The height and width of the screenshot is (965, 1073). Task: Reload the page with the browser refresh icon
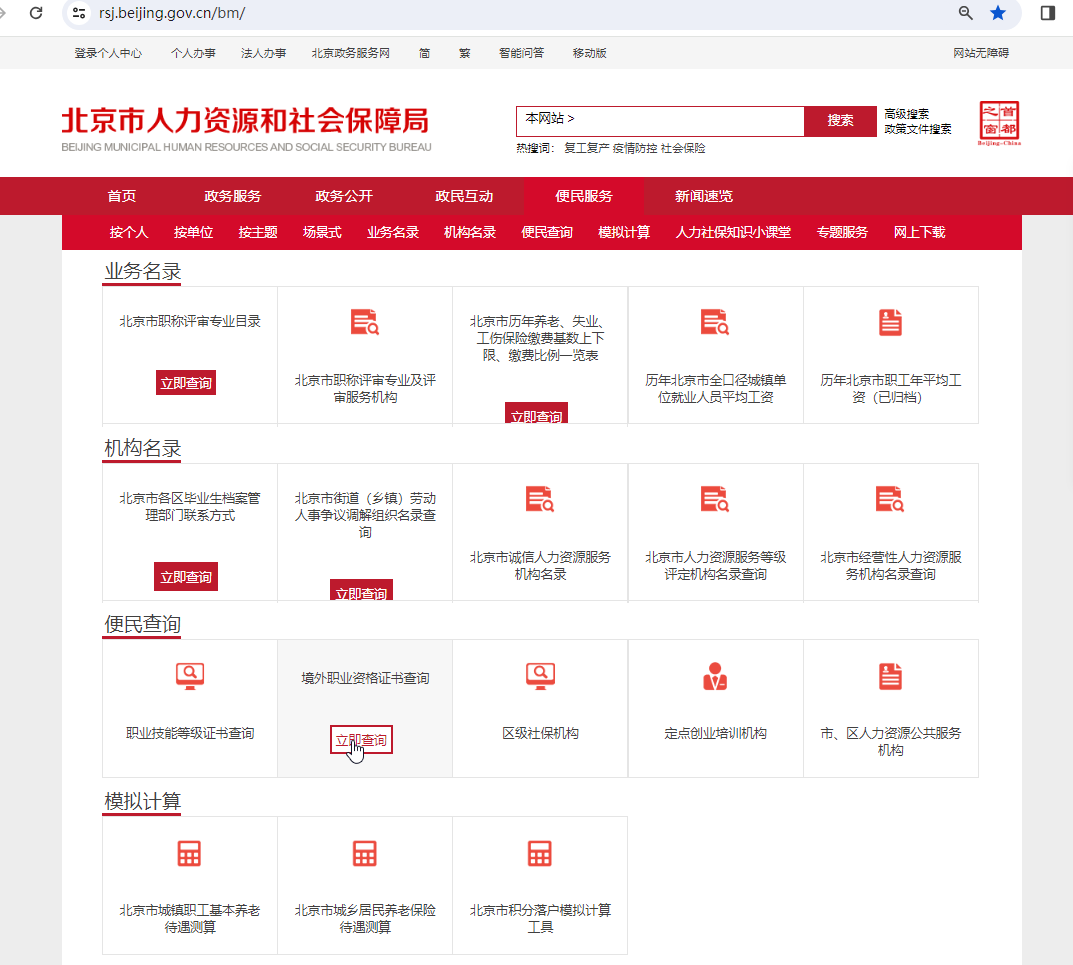click(x=36, y=13)
